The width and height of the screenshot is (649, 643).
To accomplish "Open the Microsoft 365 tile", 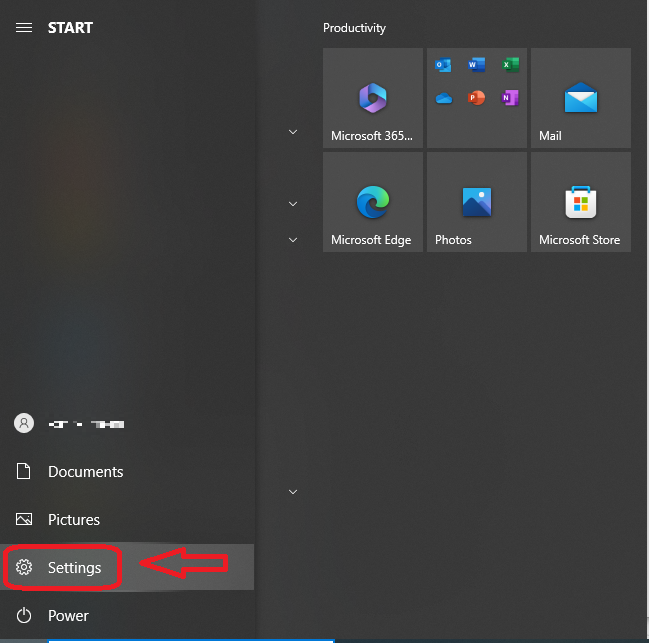I will (372, 98).
